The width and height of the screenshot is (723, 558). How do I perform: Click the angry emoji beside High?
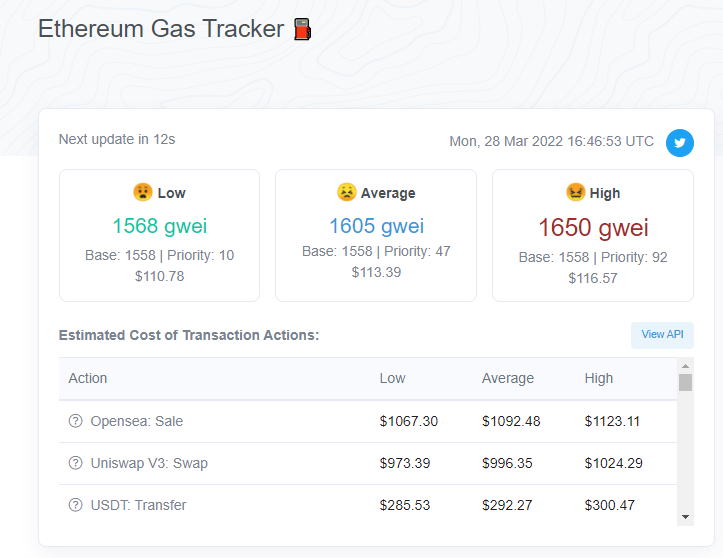[x=576, y=192]
